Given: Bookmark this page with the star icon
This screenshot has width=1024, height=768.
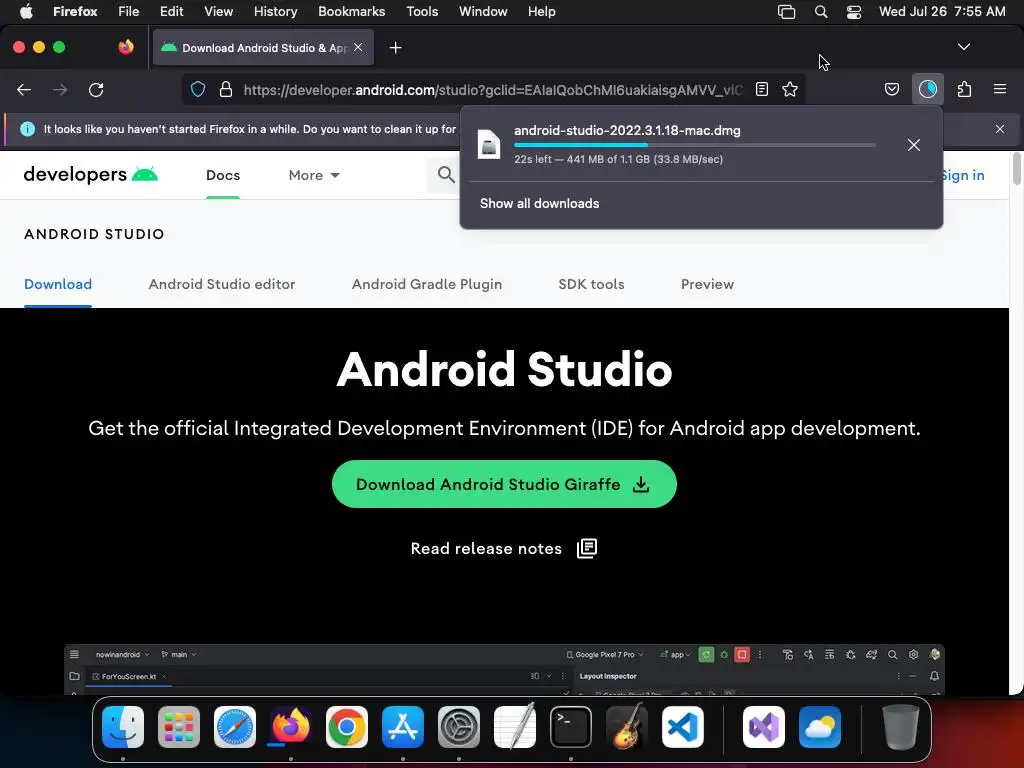Looking at the screenshot, I should point(790,89).
